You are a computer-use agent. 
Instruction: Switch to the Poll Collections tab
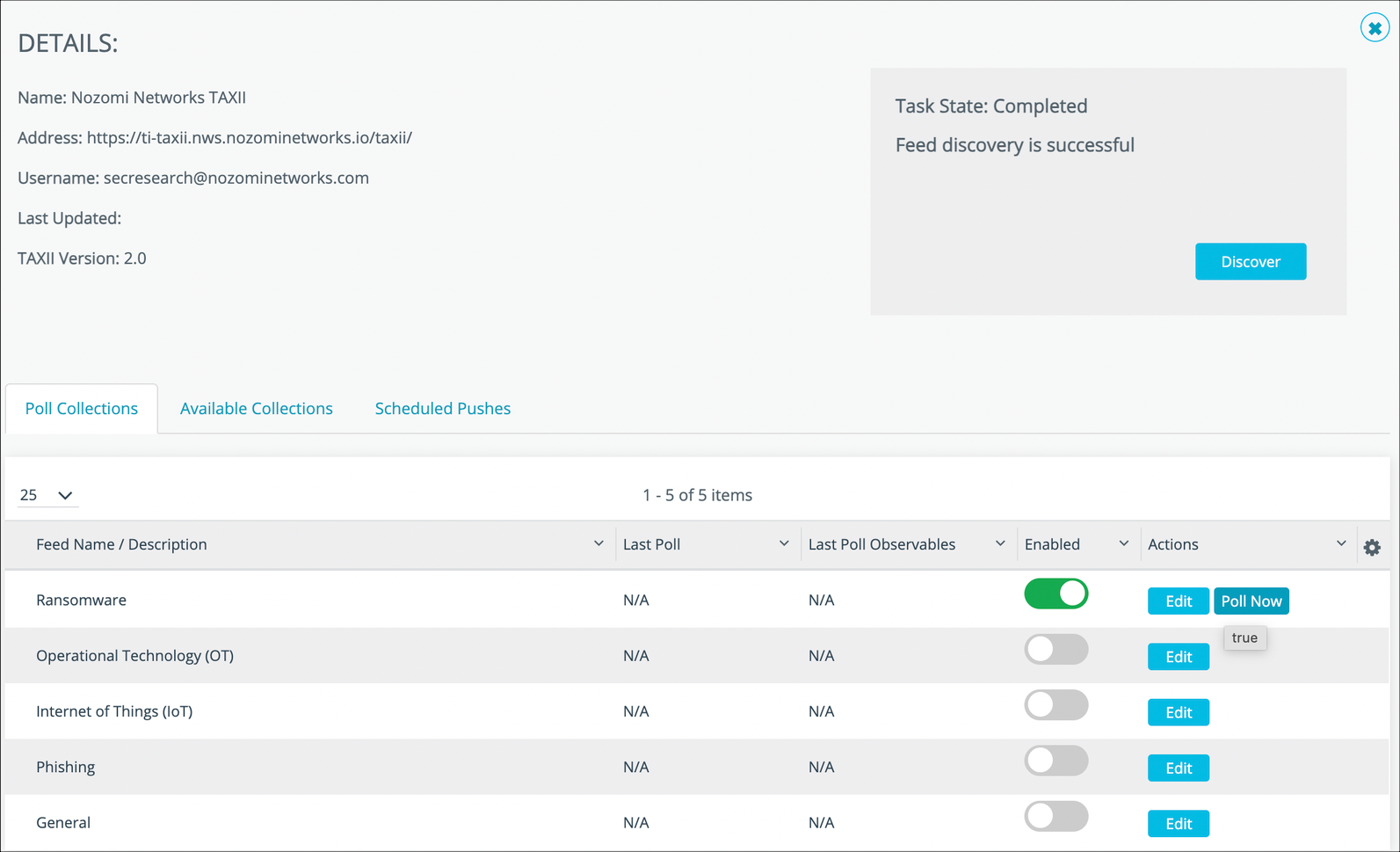(82, 408)
